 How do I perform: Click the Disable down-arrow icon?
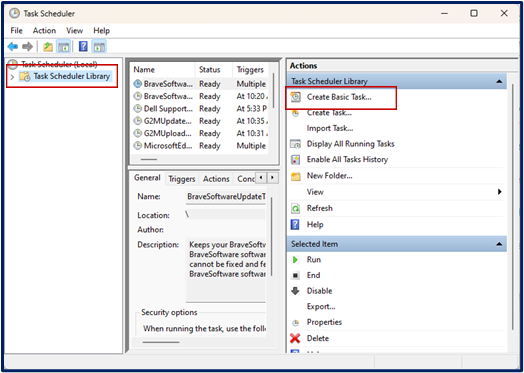click(295, 291)
